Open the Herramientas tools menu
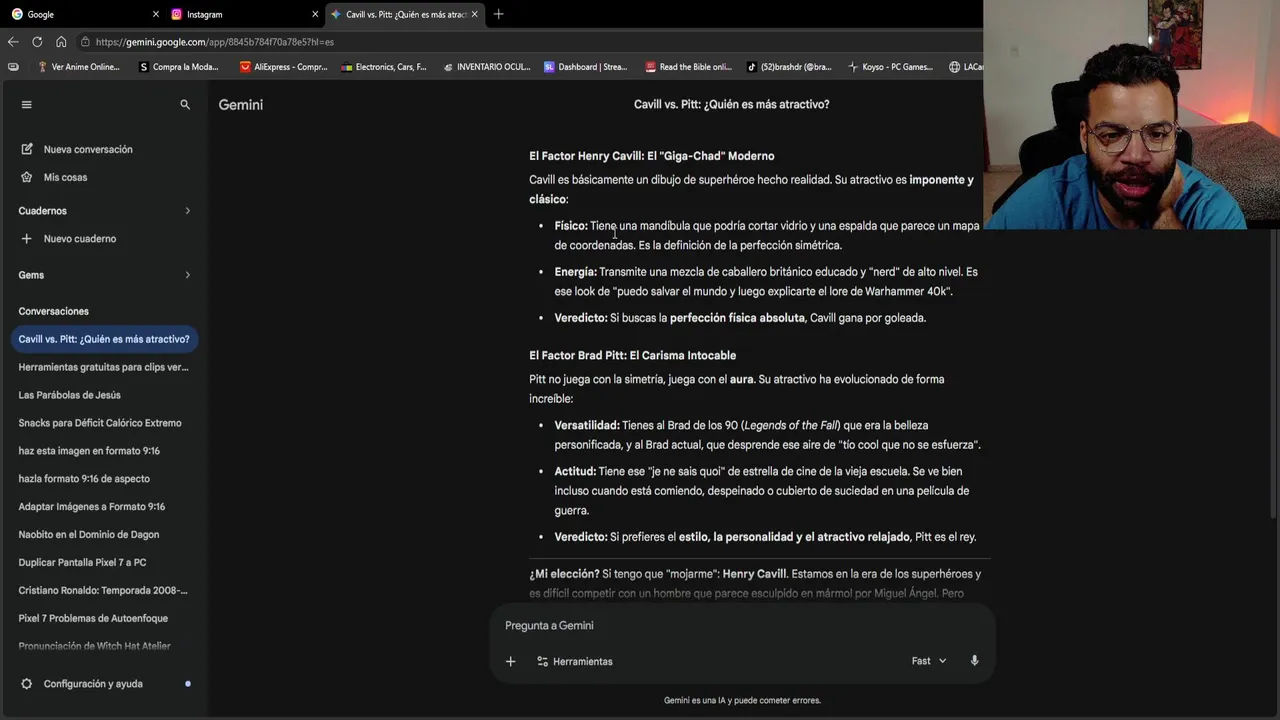 (x=574, y=661)
